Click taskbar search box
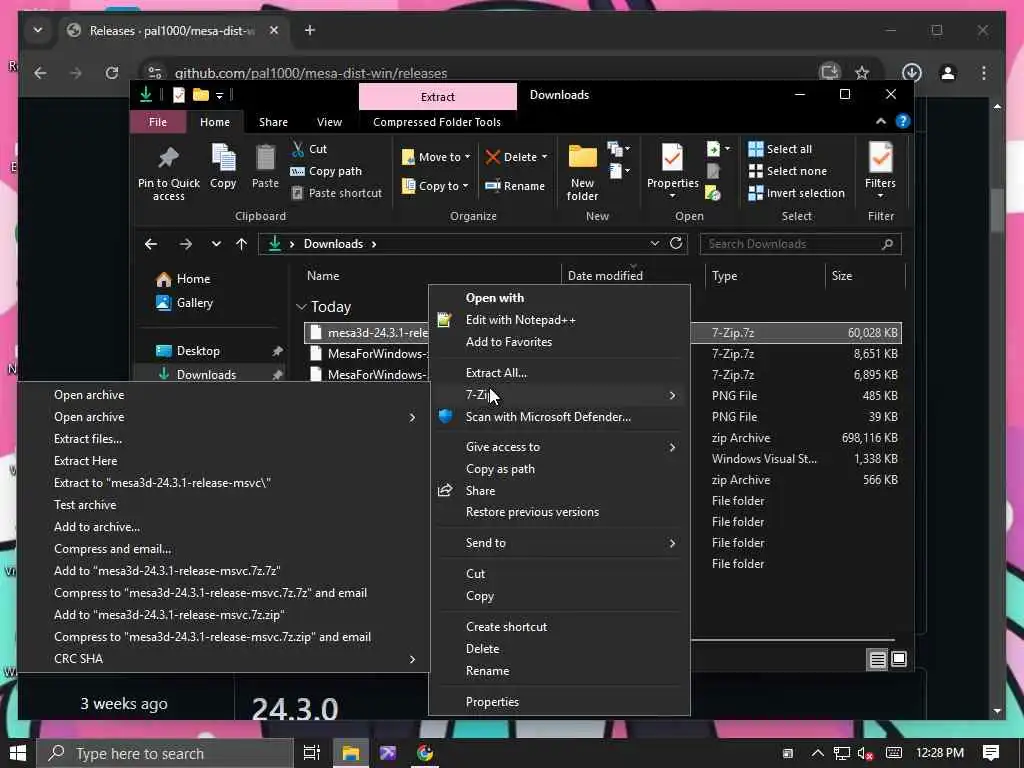1024x768 pixels. point(165,754)
